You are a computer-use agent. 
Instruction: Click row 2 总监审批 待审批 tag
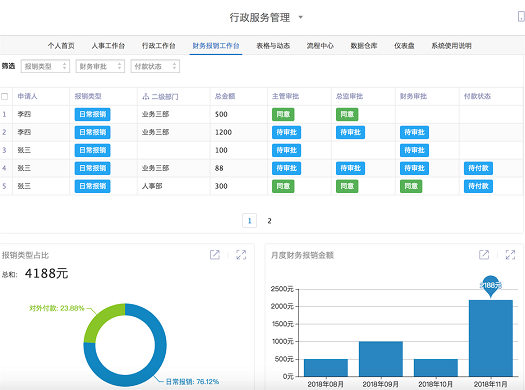click(x=351, y=132)
